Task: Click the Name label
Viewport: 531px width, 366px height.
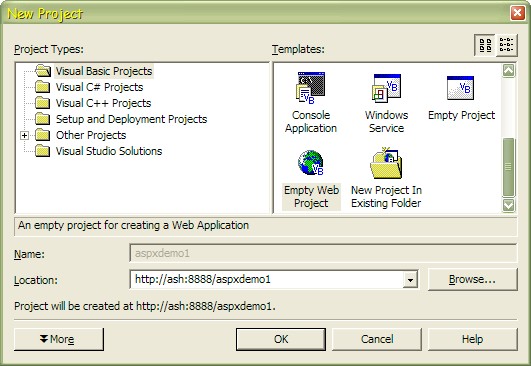Action: pos(29,254)
